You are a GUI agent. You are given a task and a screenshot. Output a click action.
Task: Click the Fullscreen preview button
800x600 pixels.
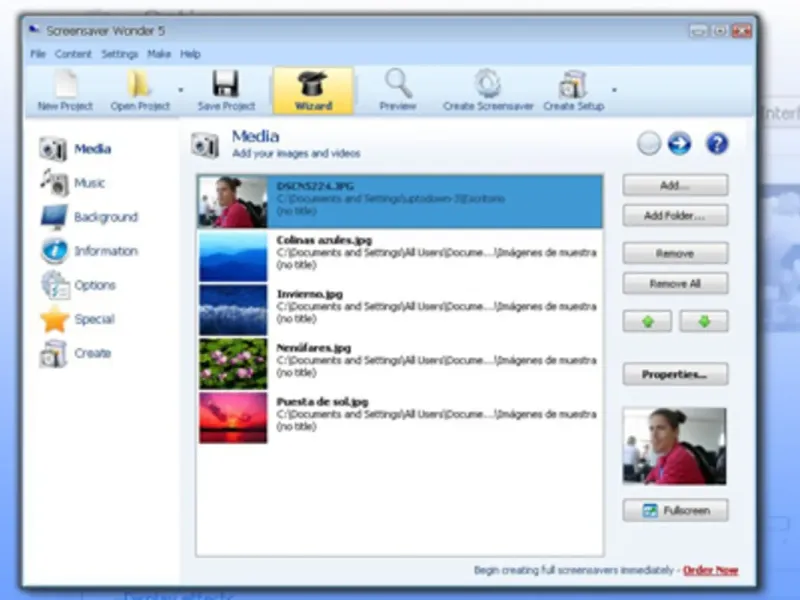(x=675, y=510)
